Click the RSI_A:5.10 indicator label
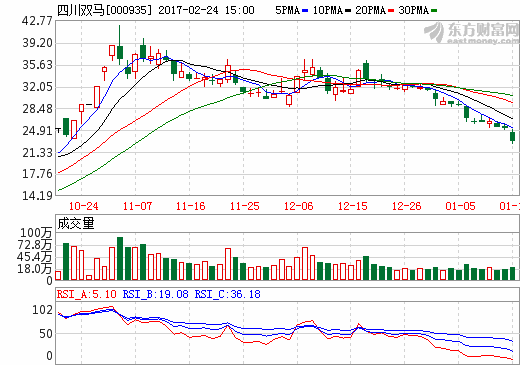Image resolution: width=520 pixels, height=365 pixels. [x=86, y=294]
